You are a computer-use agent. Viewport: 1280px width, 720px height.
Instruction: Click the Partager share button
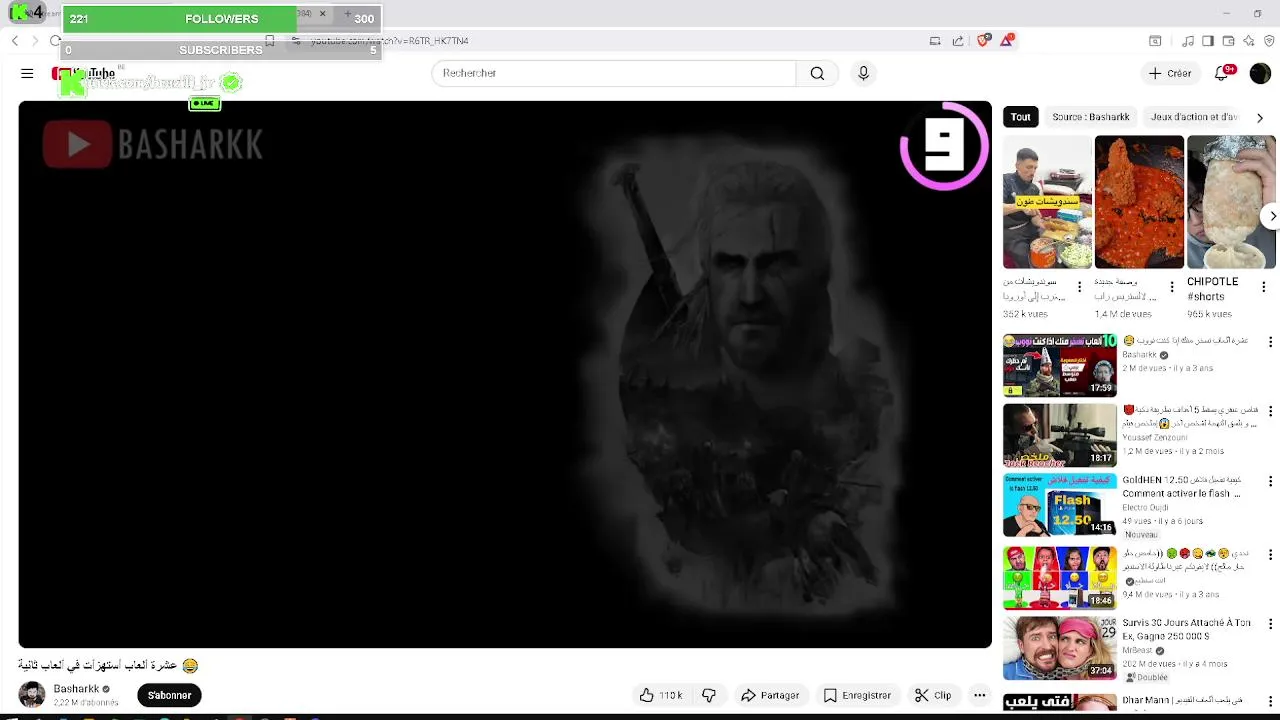(770, 695)
